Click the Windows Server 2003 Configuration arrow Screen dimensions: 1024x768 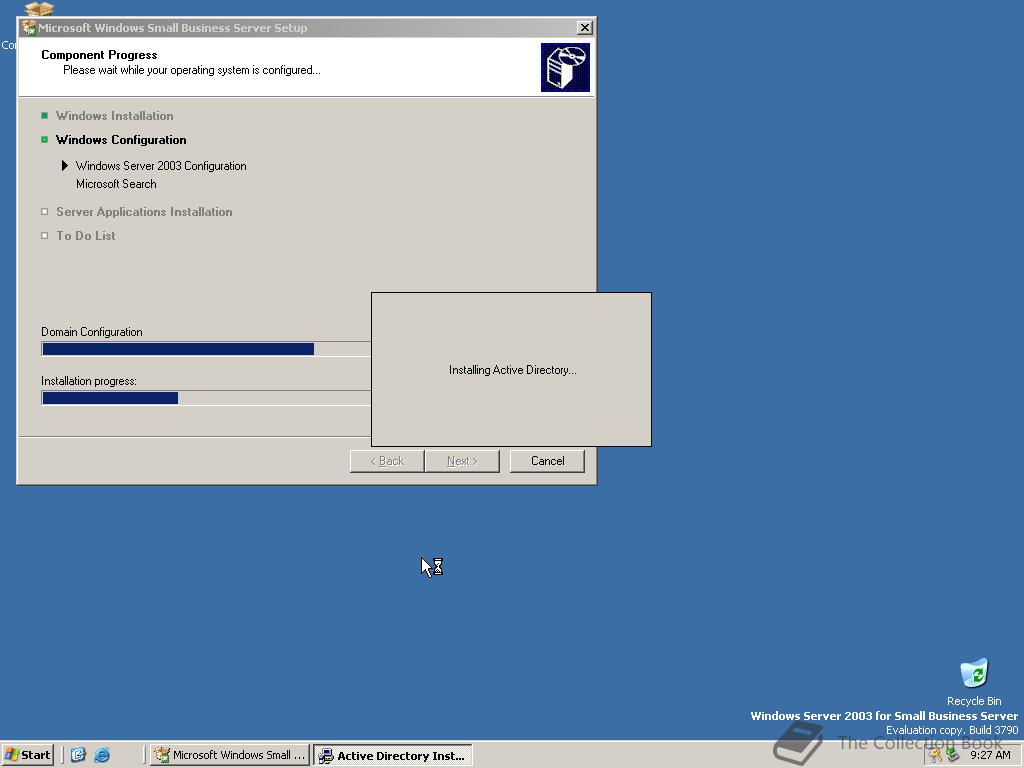point(65,166)
